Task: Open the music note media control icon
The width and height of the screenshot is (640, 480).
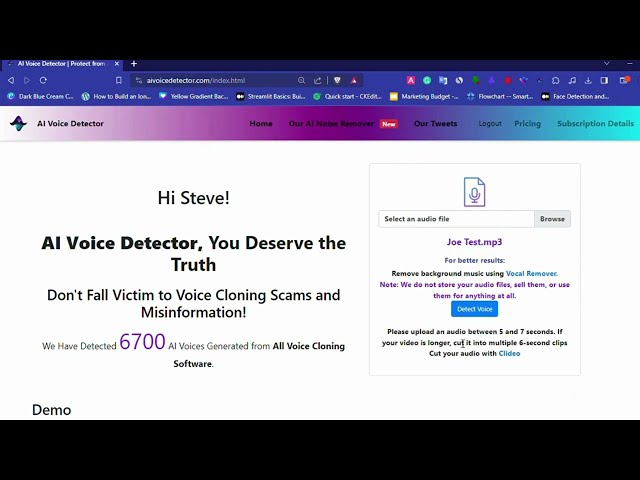Action: pyautogui.click(x=572, y=80)
